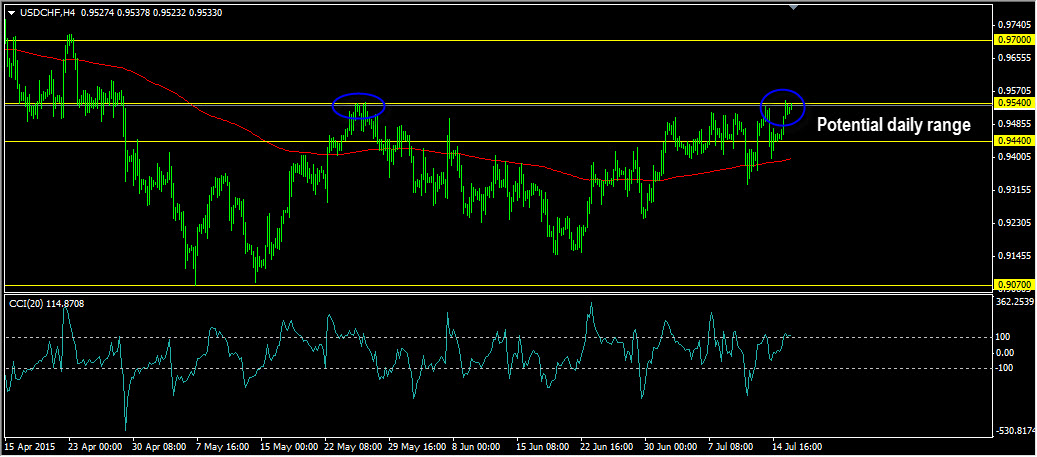Click the 0.95400 yellow price label
The width and height of the screenshot is (1037, 457).
tap(1013, 103)
